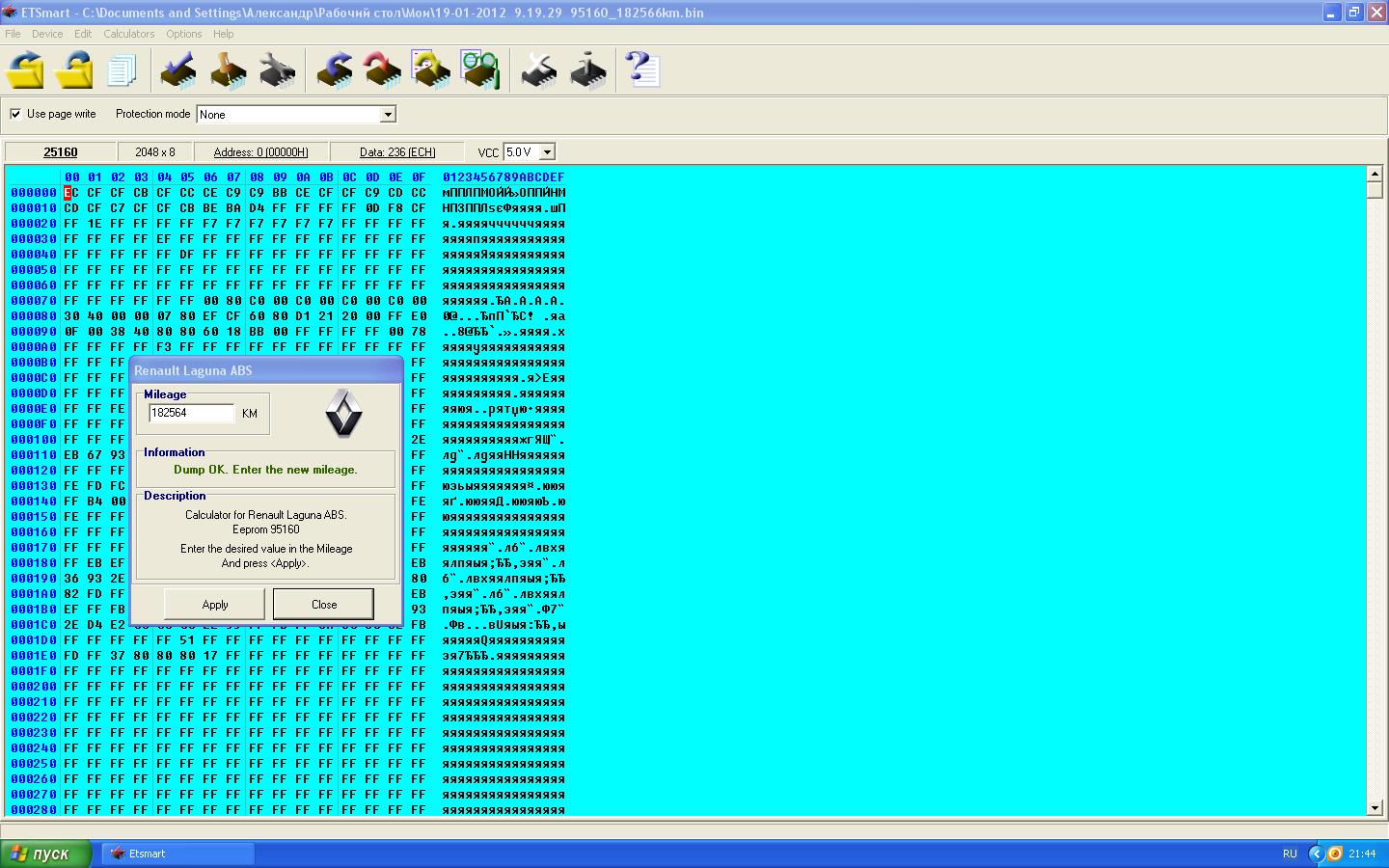Click the 0001E0 address row label

[34, 656]
